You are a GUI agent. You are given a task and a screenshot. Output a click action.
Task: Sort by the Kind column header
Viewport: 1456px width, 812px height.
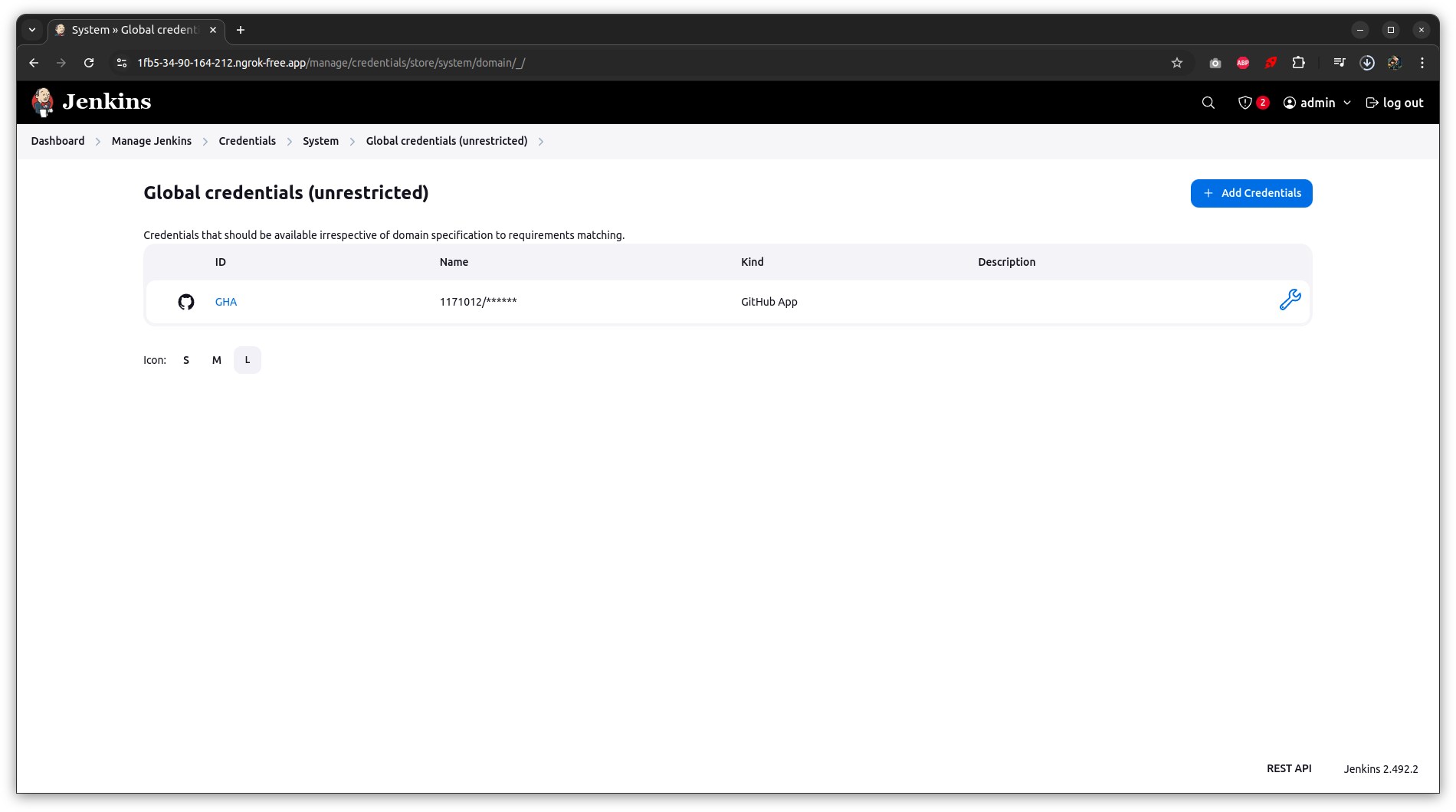753,262
